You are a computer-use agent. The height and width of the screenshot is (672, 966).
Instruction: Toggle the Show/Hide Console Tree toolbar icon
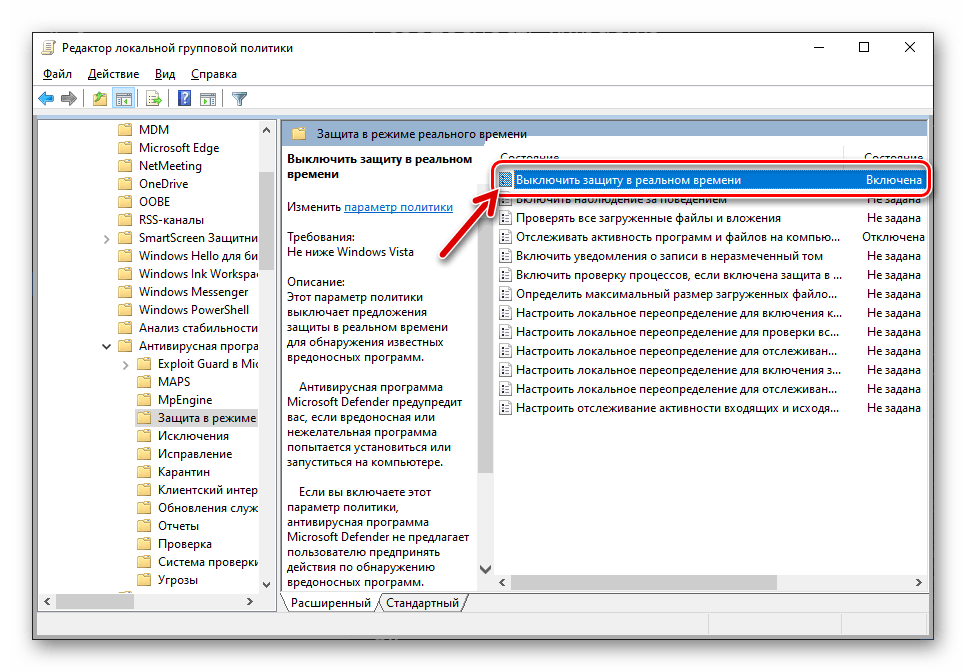[x=124, y=99]
